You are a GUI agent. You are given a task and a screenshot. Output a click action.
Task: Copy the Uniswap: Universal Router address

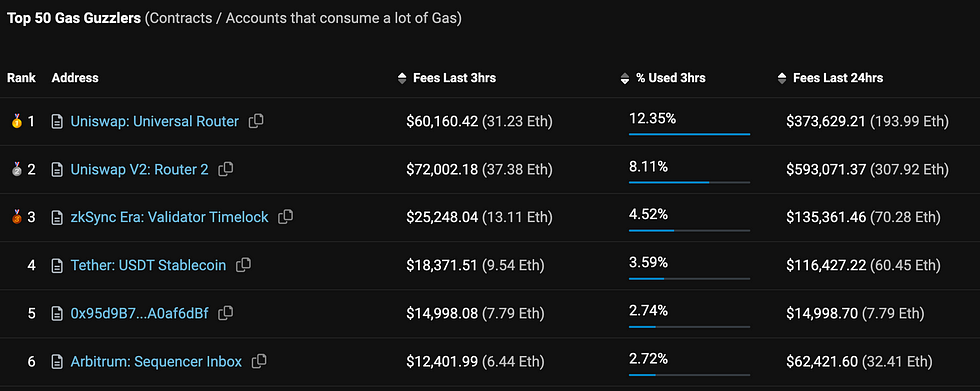click(256, 121)
